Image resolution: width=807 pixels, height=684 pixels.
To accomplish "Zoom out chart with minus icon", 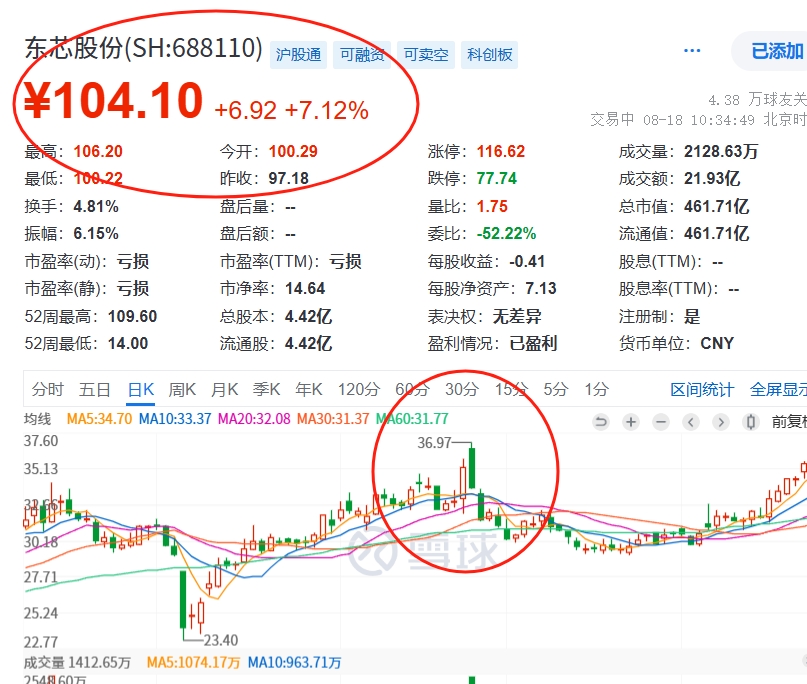I will pos(661,423).
